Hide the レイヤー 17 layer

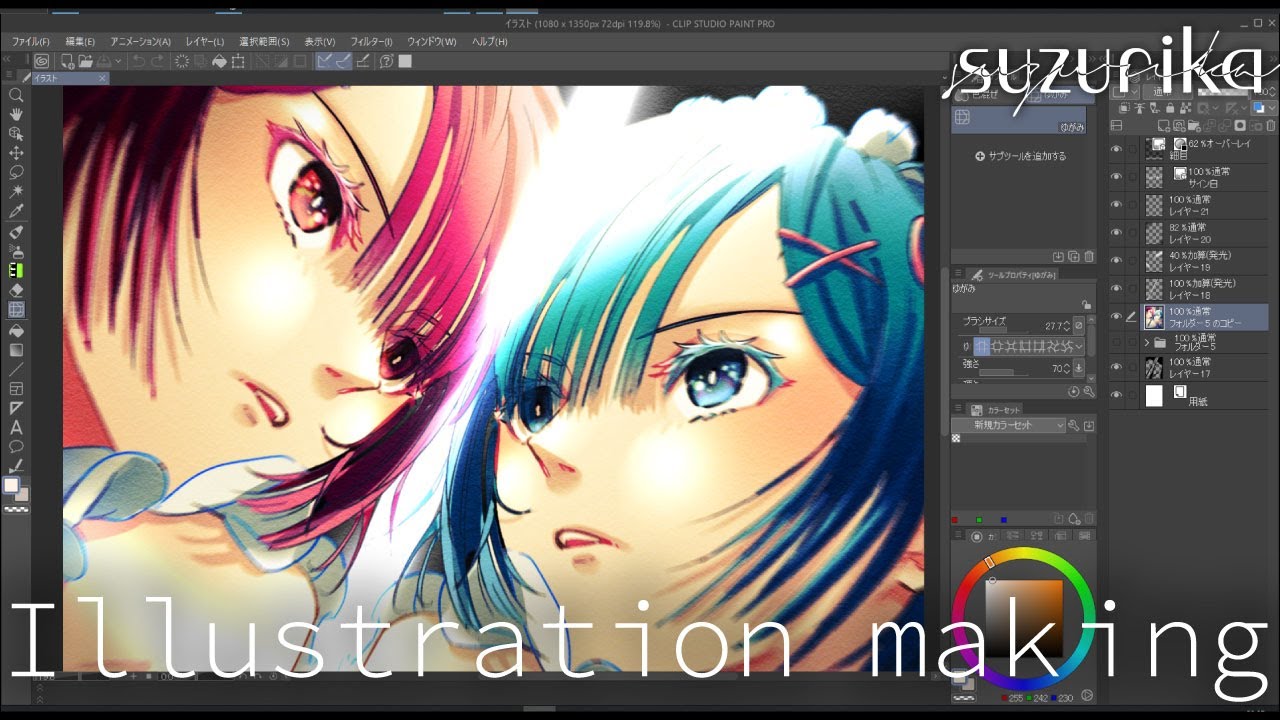tap(1117, 367)
